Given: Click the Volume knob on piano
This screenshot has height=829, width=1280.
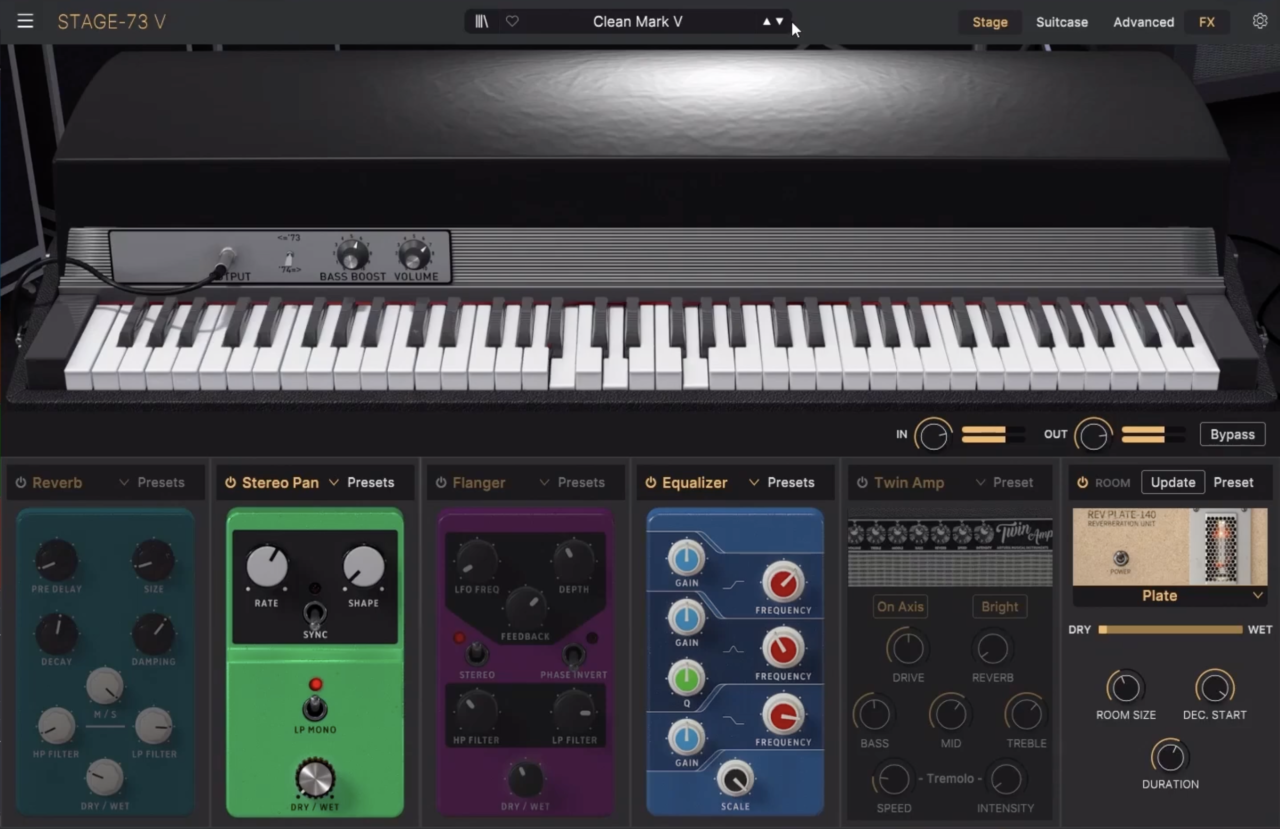Looking at the screenshot, I should [x=414, y=254].
